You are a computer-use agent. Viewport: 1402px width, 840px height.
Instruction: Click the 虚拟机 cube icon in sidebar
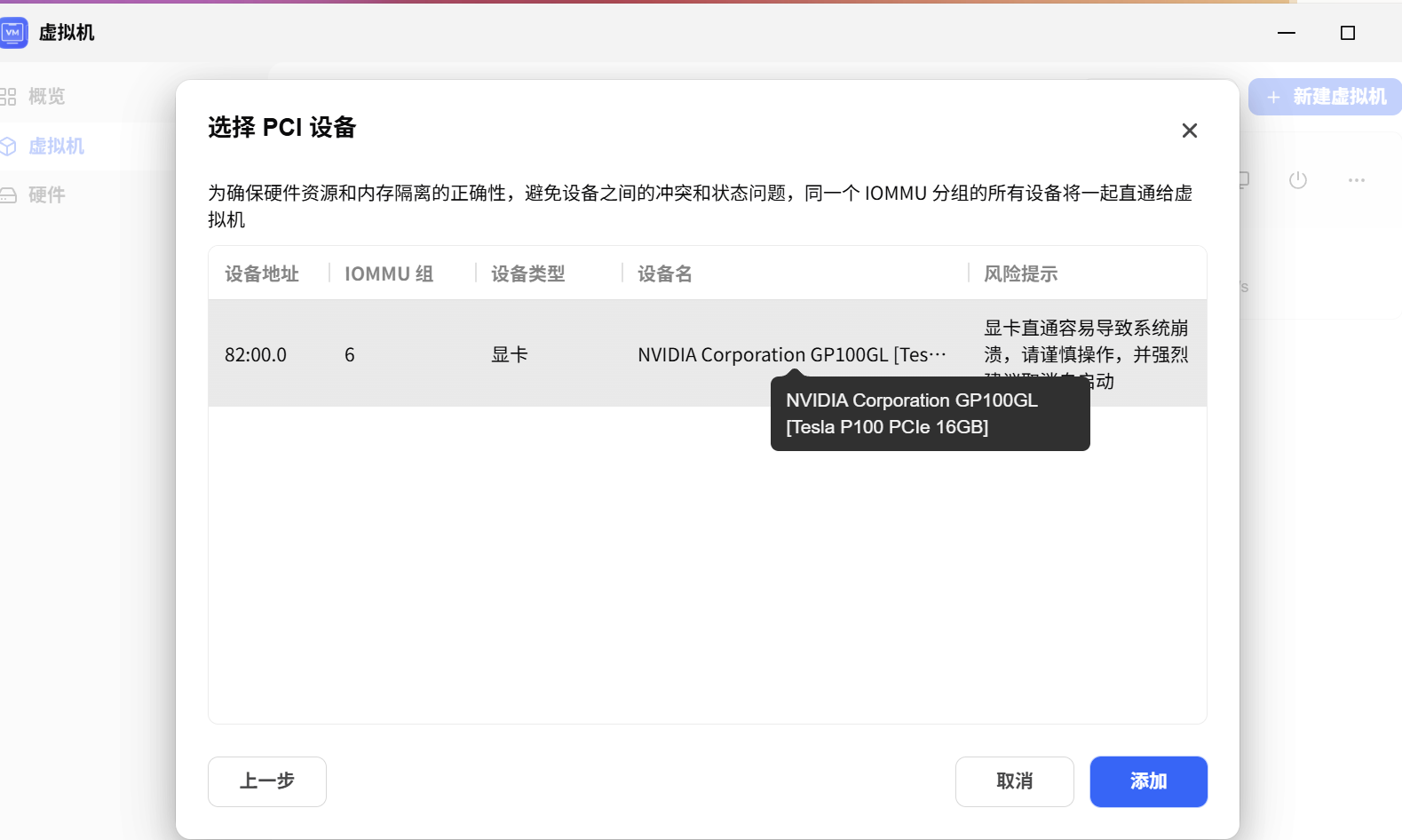tap(8, 146)
